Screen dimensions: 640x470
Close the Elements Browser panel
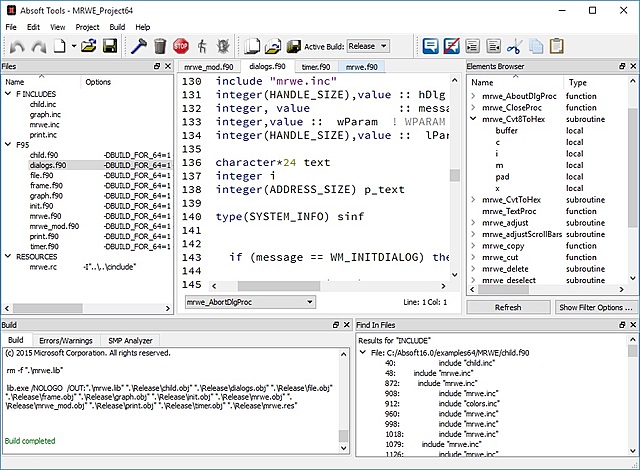631,66
